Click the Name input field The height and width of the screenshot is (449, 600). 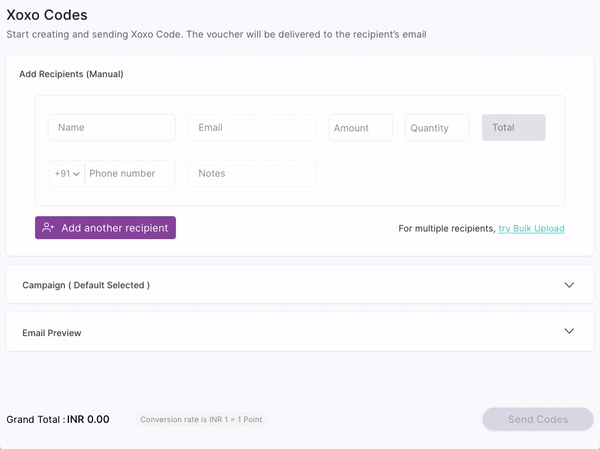(112, 127)
